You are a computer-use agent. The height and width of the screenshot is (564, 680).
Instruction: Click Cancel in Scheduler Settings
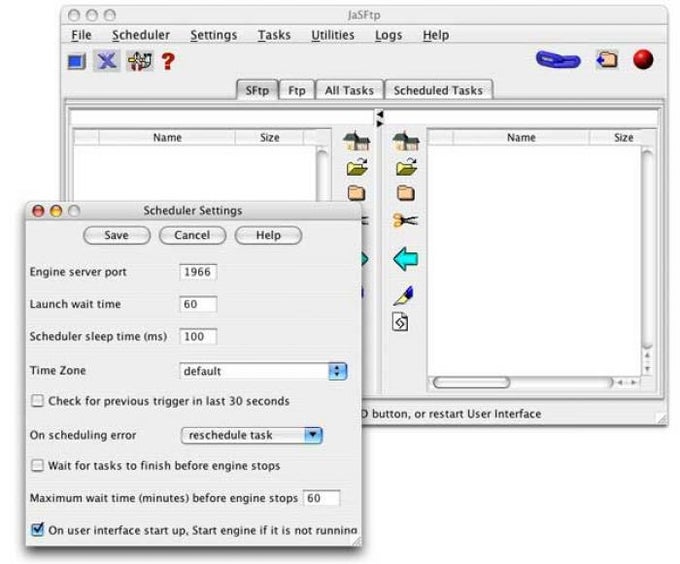192,235
